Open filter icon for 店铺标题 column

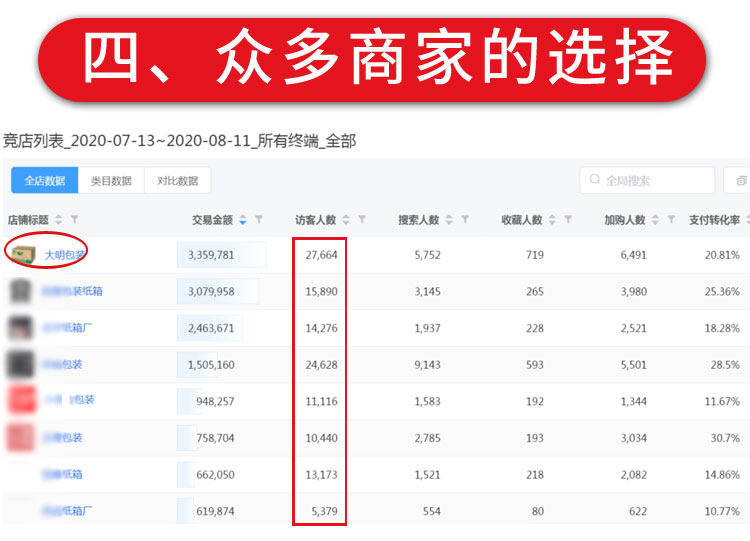point(75,219)
